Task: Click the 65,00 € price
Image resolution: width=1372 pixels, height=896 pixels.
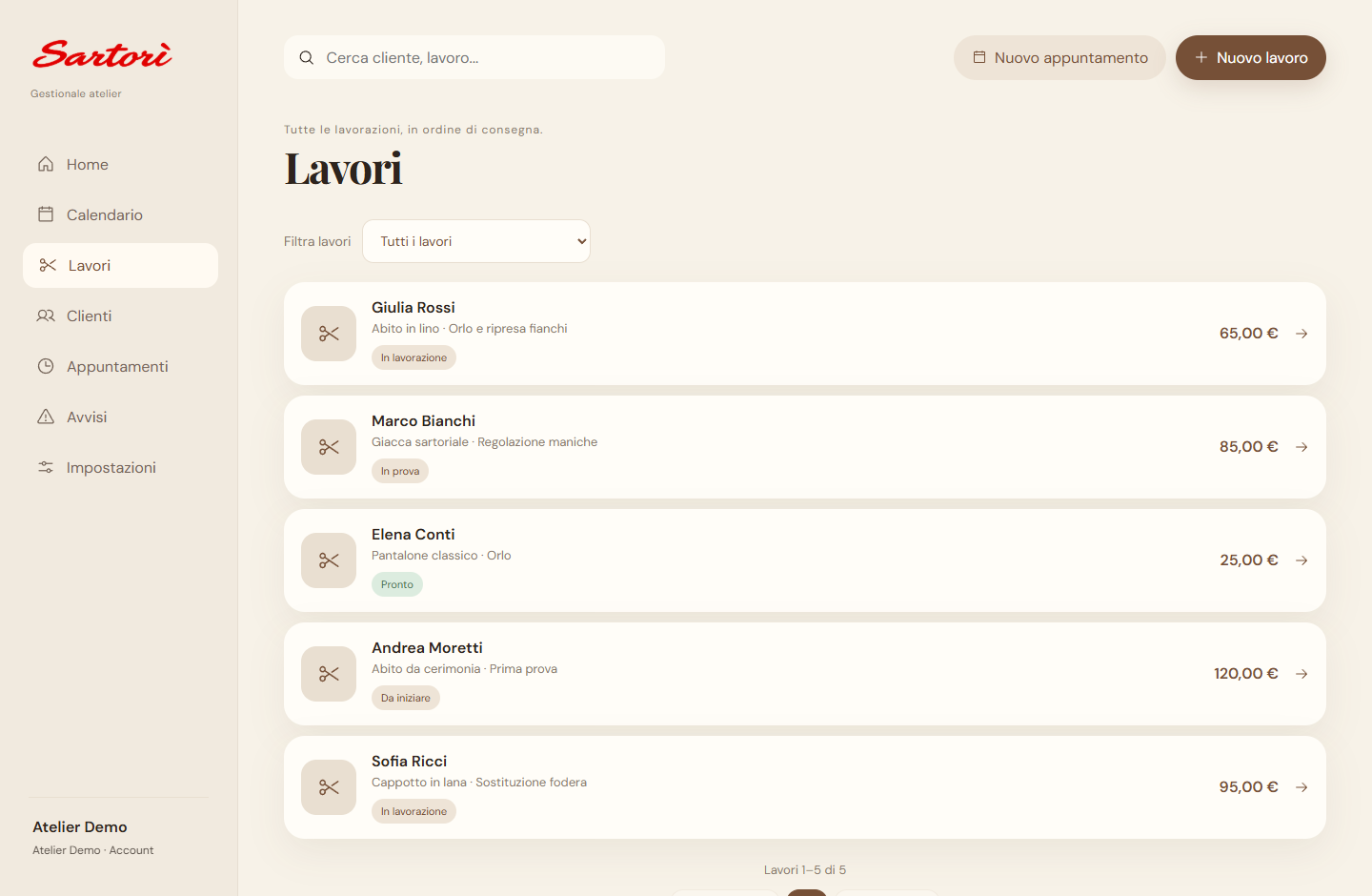Action: coord(1249,334)
